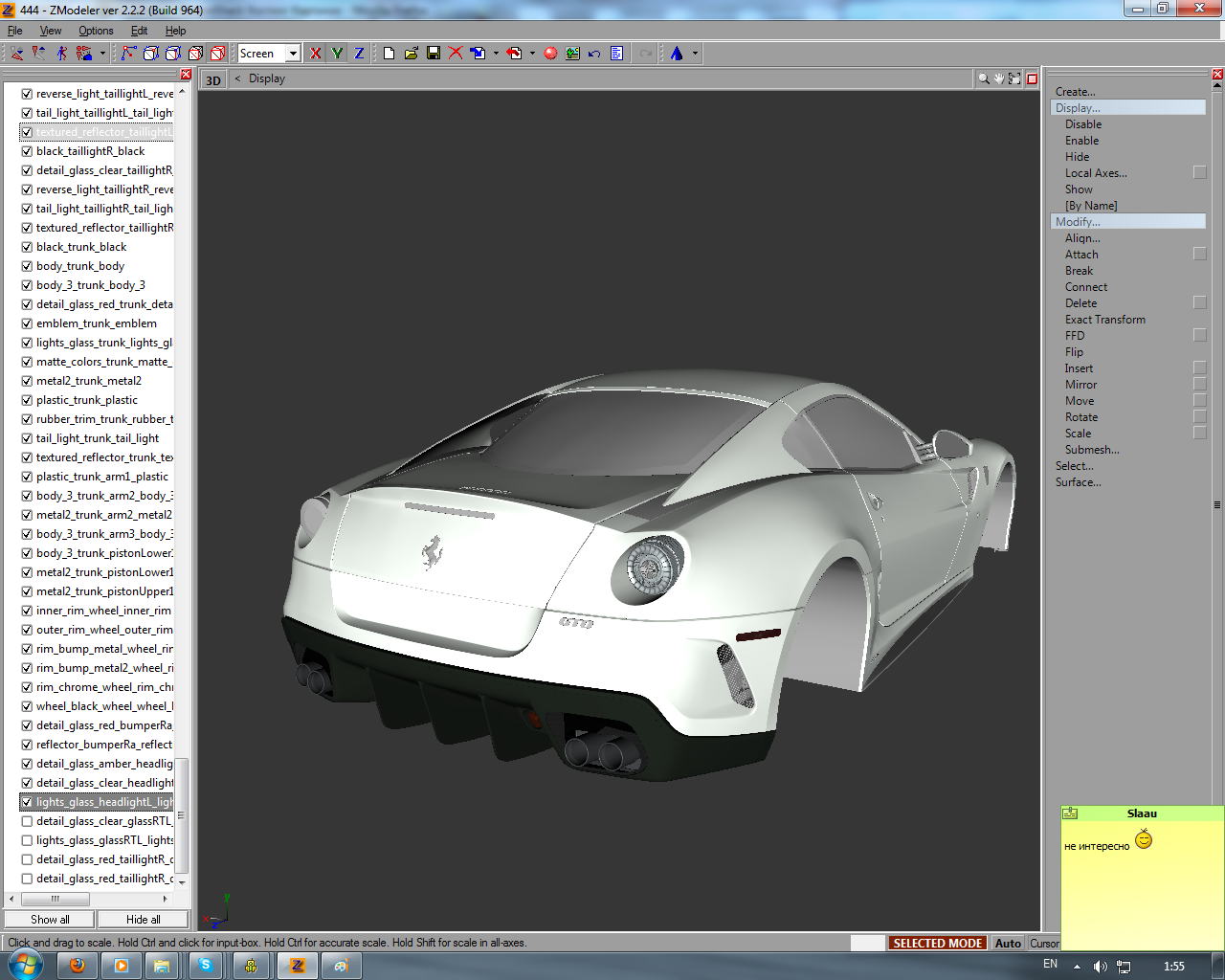
Task: Open the Materials editor red sphere
Action: coord(550,54)
